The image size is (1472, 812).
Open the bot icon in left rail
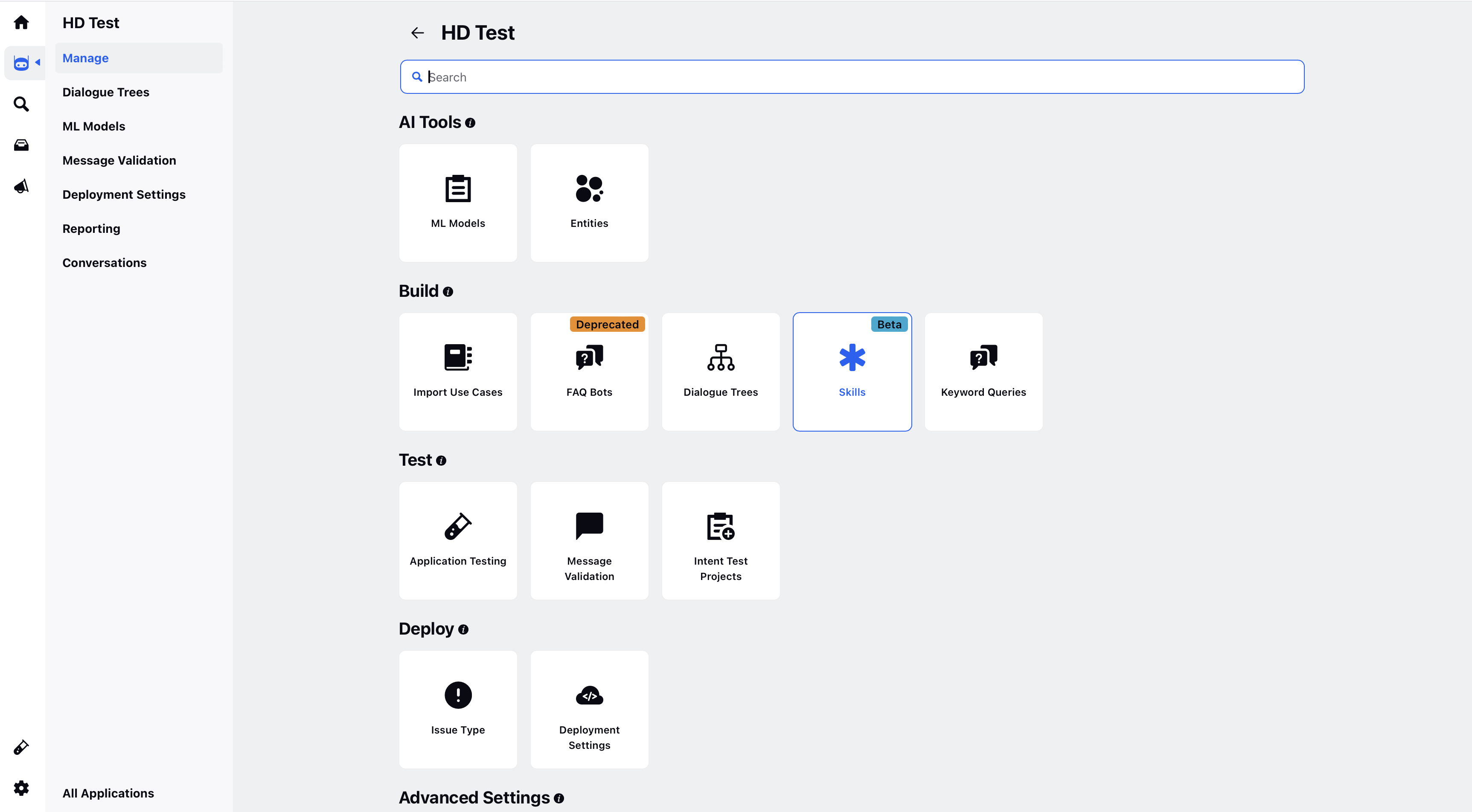pyautogui.click(x=21, y=63)
